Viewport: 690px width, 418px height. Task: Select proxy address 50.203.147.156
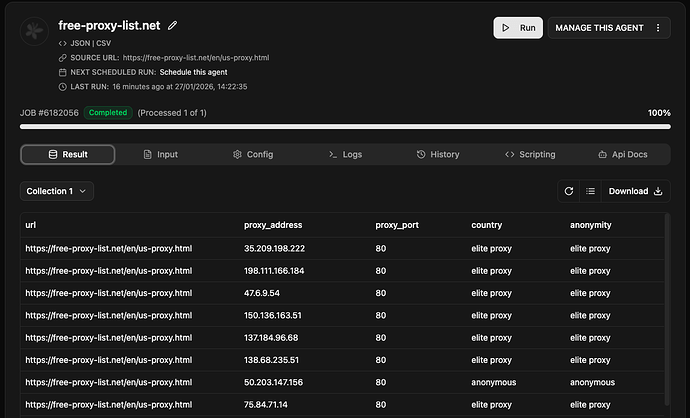273,382
